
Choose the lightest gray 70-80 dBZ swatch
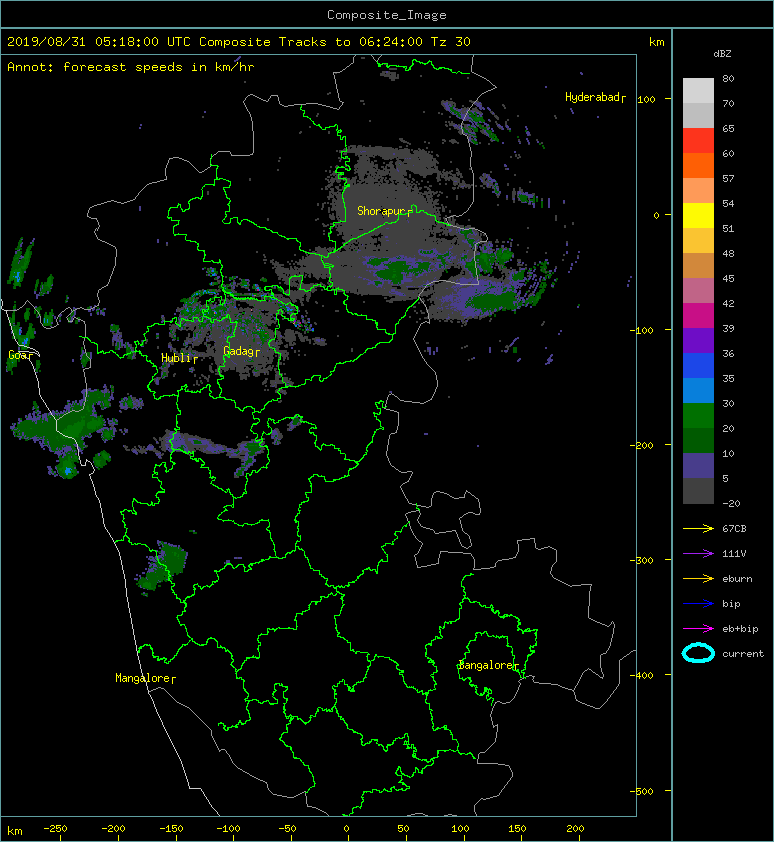(x=698, y=90)
